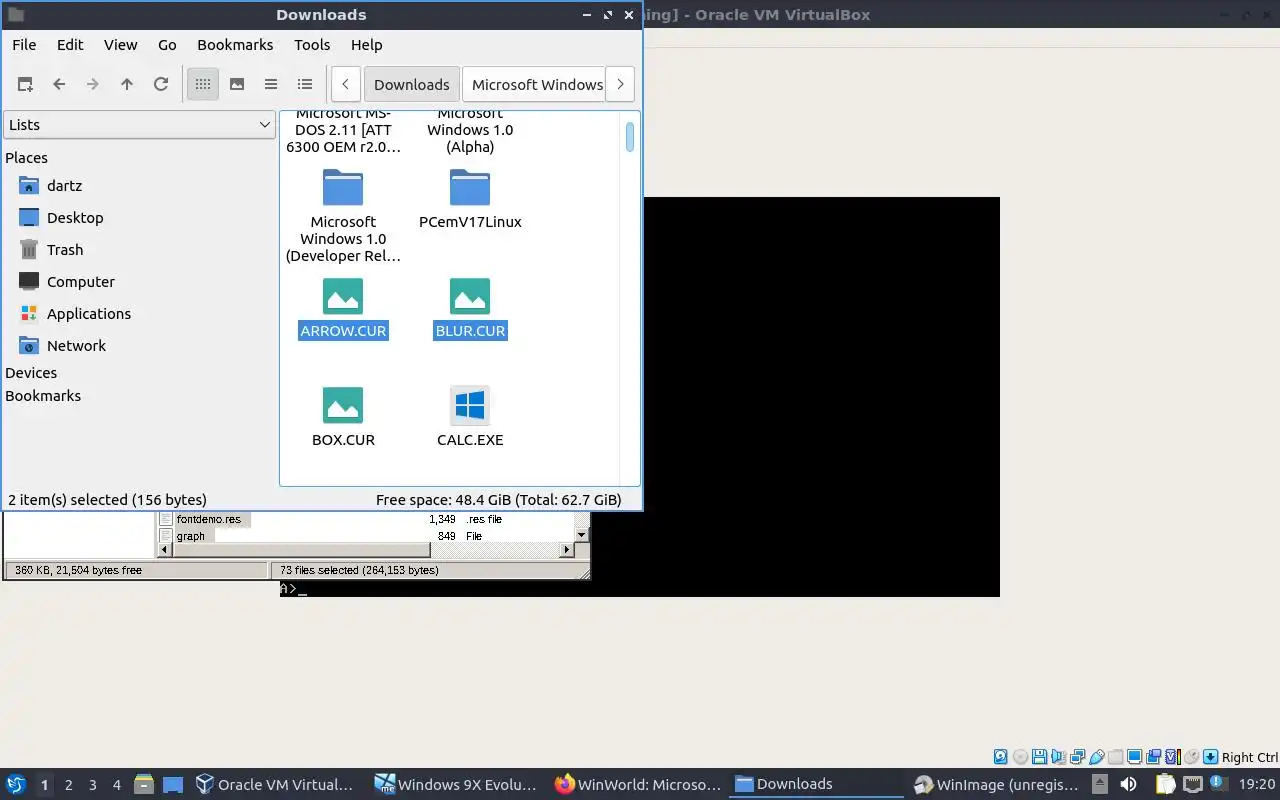This screenshot has width=1280, height=800.
Task: Open the clipboard manager tray icon
Action: 1166,784
